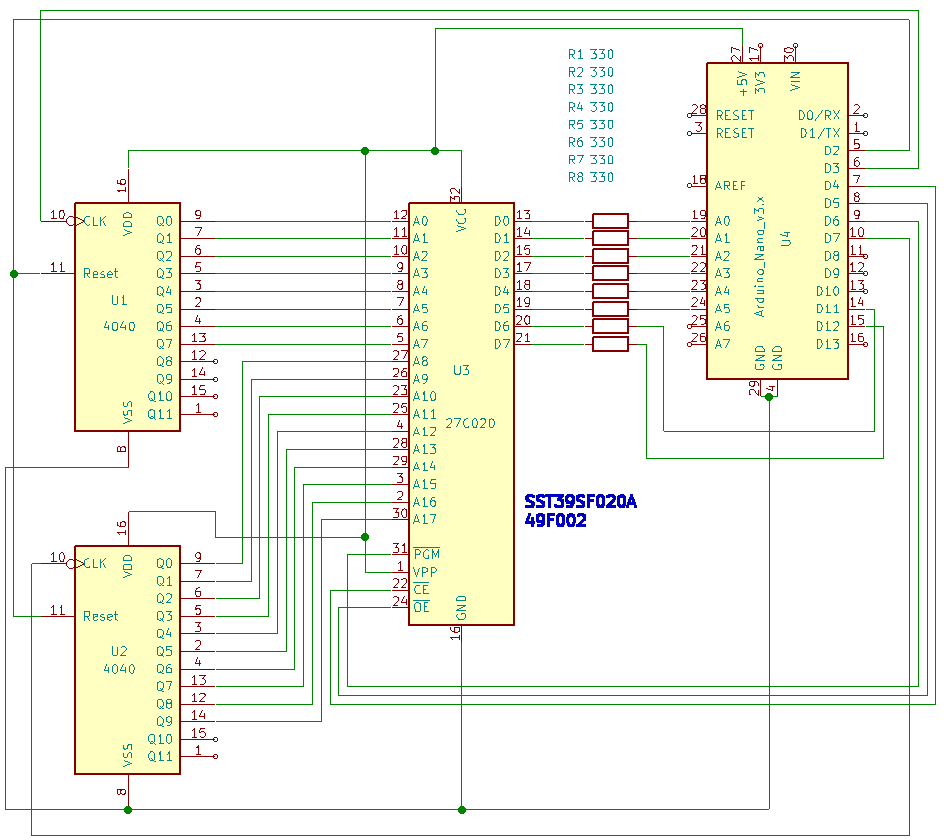Screen dimensions: 950x840
Task: Click the "Reset" pin label on U2
Action: pos(101,616)
